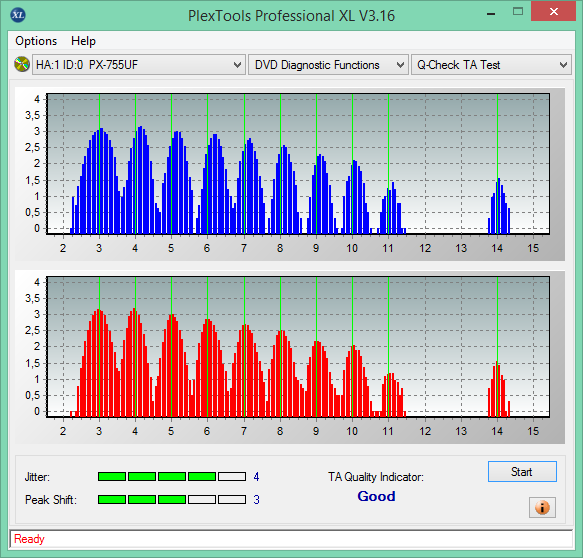Click the Good quality result text
583x558 pixels.
[376, 496]
